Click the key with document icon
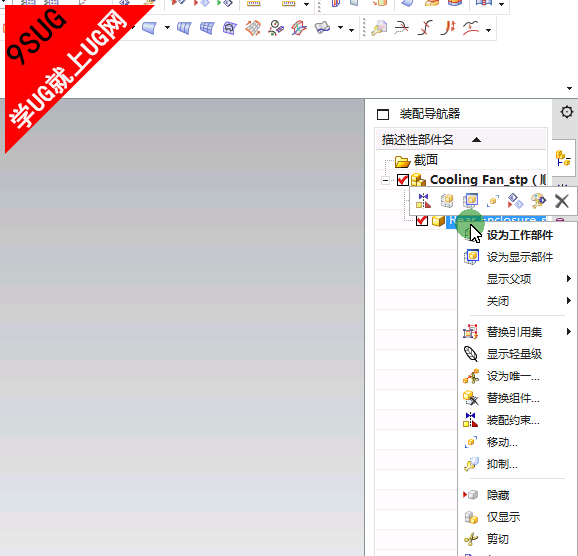Screen dimensions: 578x556 point(379,28)
